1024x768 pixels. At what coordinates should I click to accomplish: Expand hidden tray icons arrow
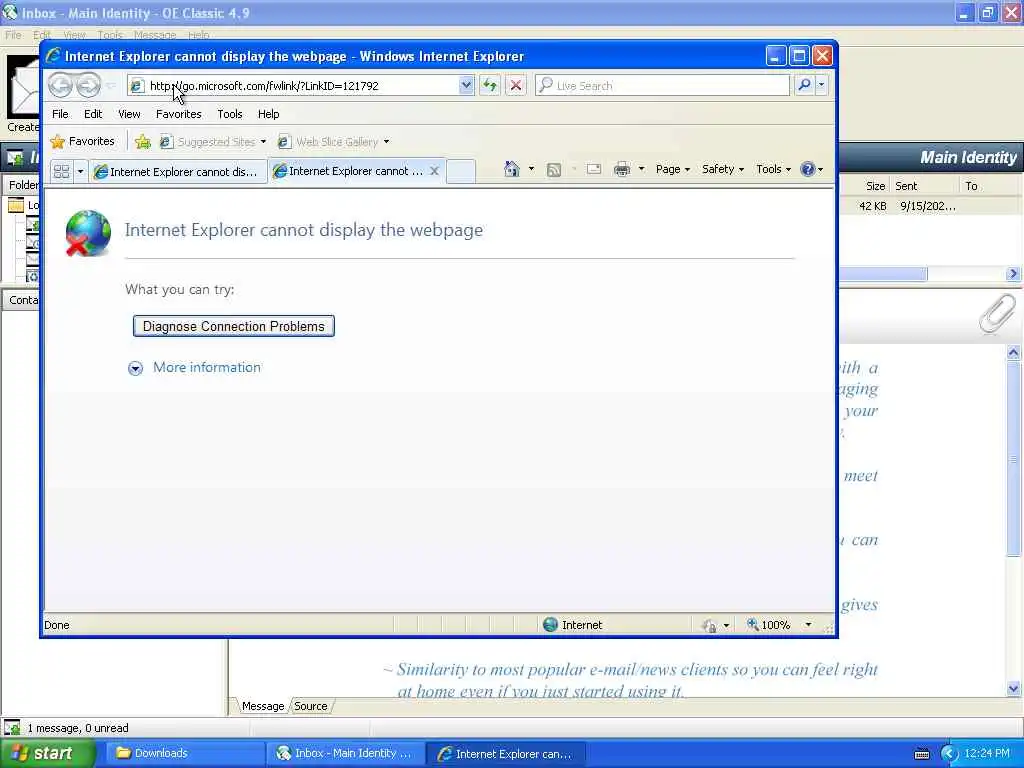(x=948, y=754)
